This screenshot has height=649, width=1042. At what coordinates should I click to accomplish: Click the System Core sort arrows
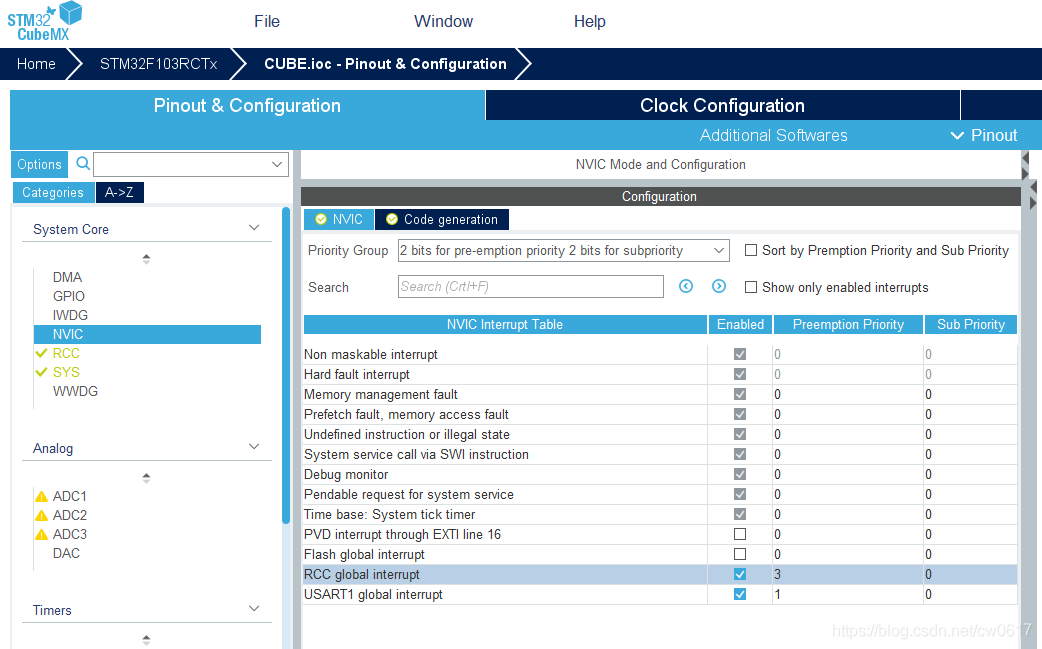pyautogui.click(x=146, y=258)
